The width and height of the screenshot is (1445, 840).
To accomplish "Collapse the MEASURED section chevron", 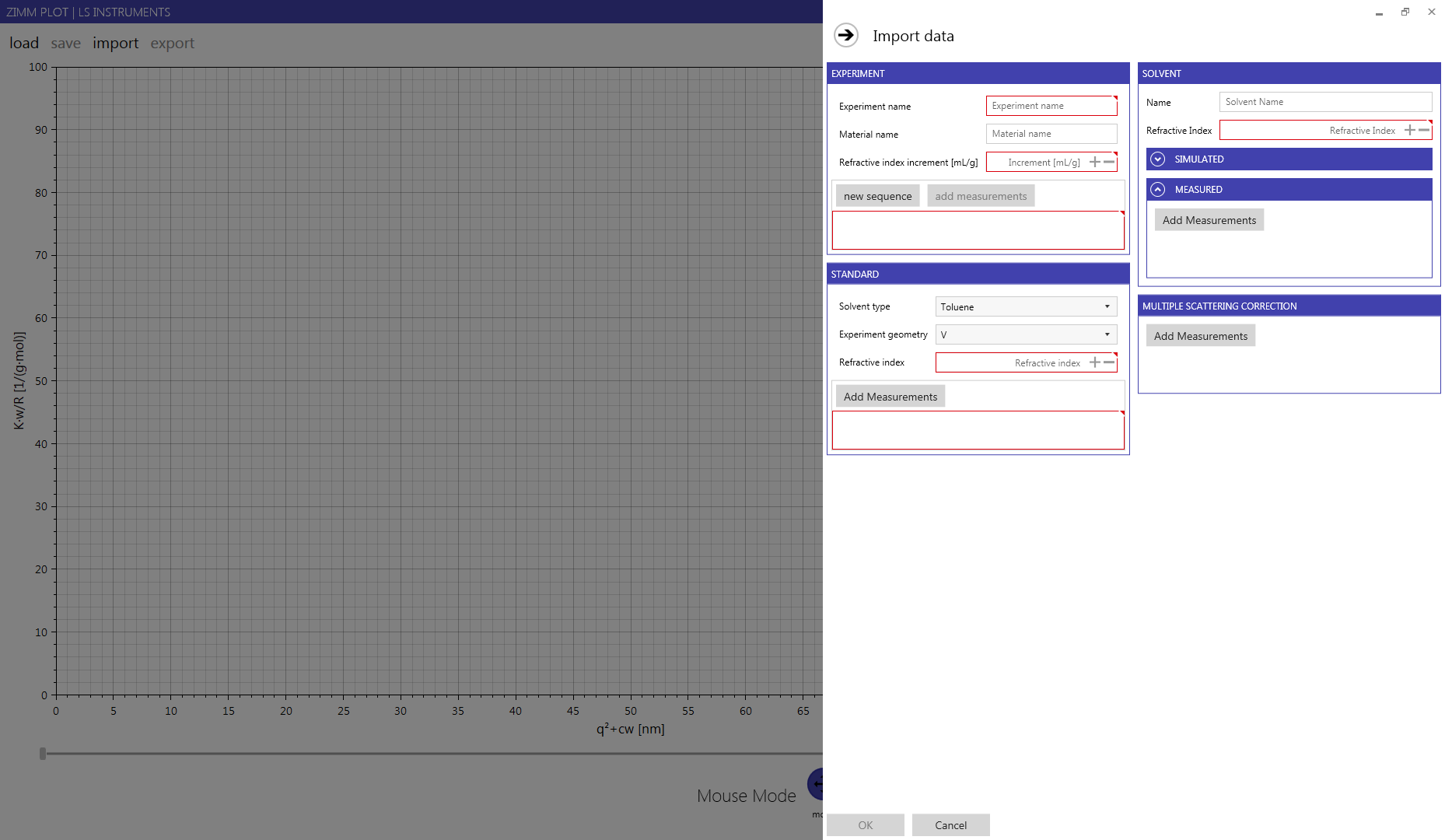I will click(x=1158, y=189).
